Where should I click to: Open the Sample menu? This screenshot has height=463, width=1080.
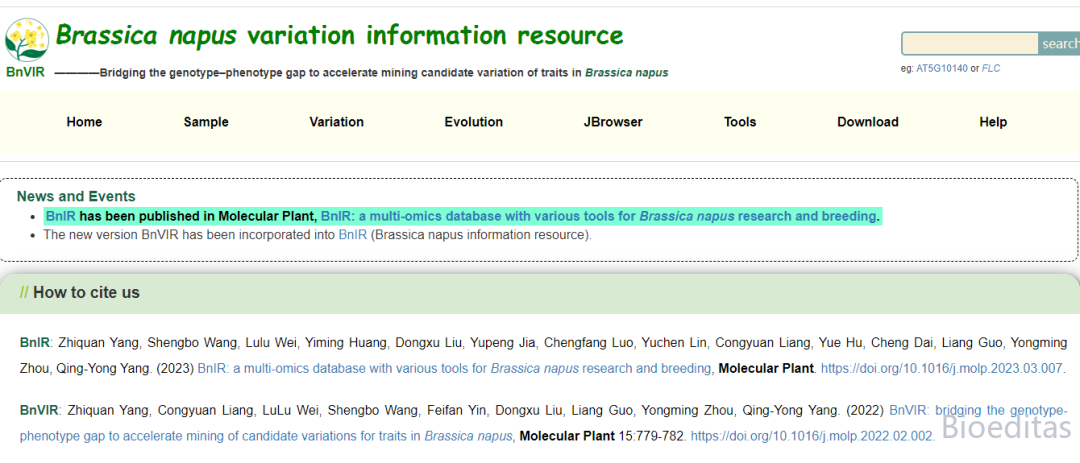[206, 122]
